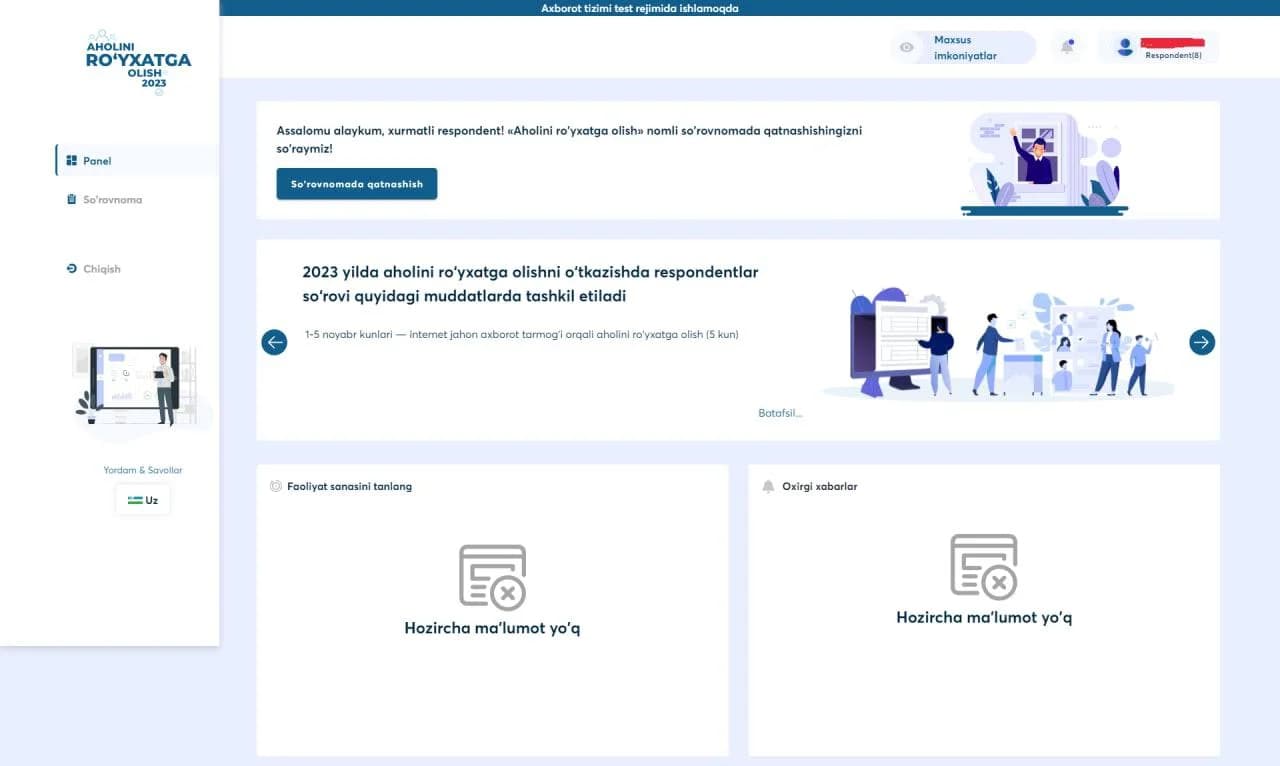The height and width of the screenshot is (766, 1280).
Task: Click the Panel grid icon in sidebar
Action: coord(71,160)
